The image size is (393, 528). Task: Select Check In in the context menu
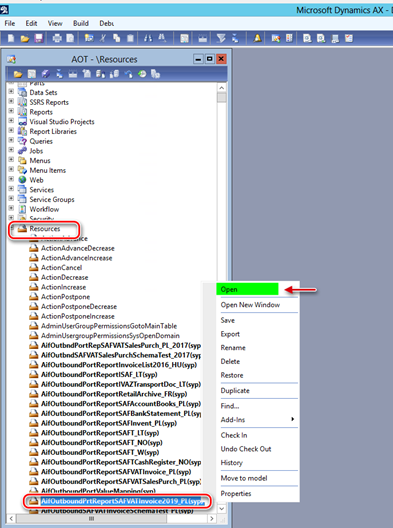click(x=234, y=435)
